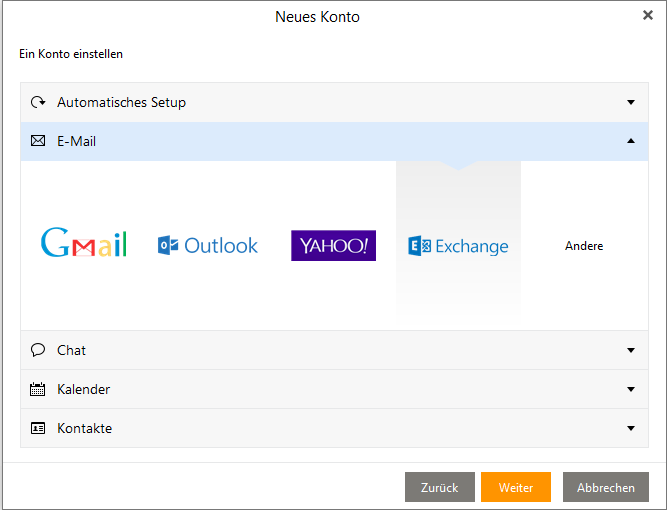This screenshot has height=510, width=667.
Task: Expand the Kalender section arrow
Action: click(631, 389)
